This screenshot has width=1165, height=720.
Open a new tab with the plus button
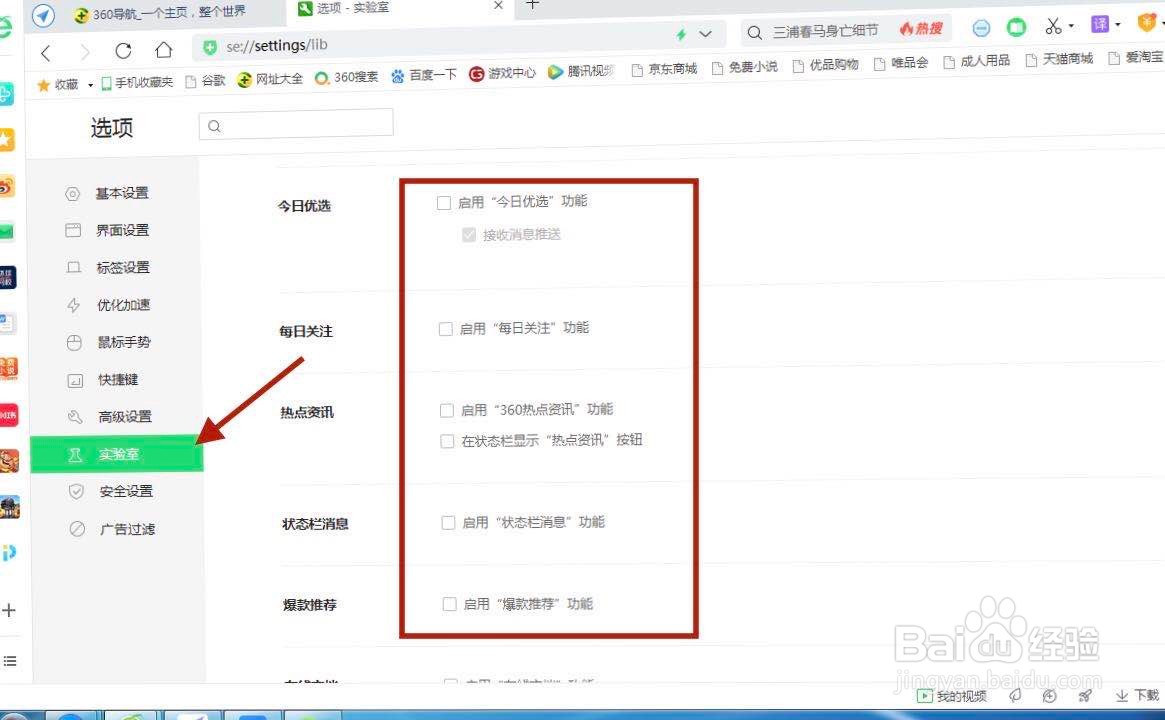point(531,6)
